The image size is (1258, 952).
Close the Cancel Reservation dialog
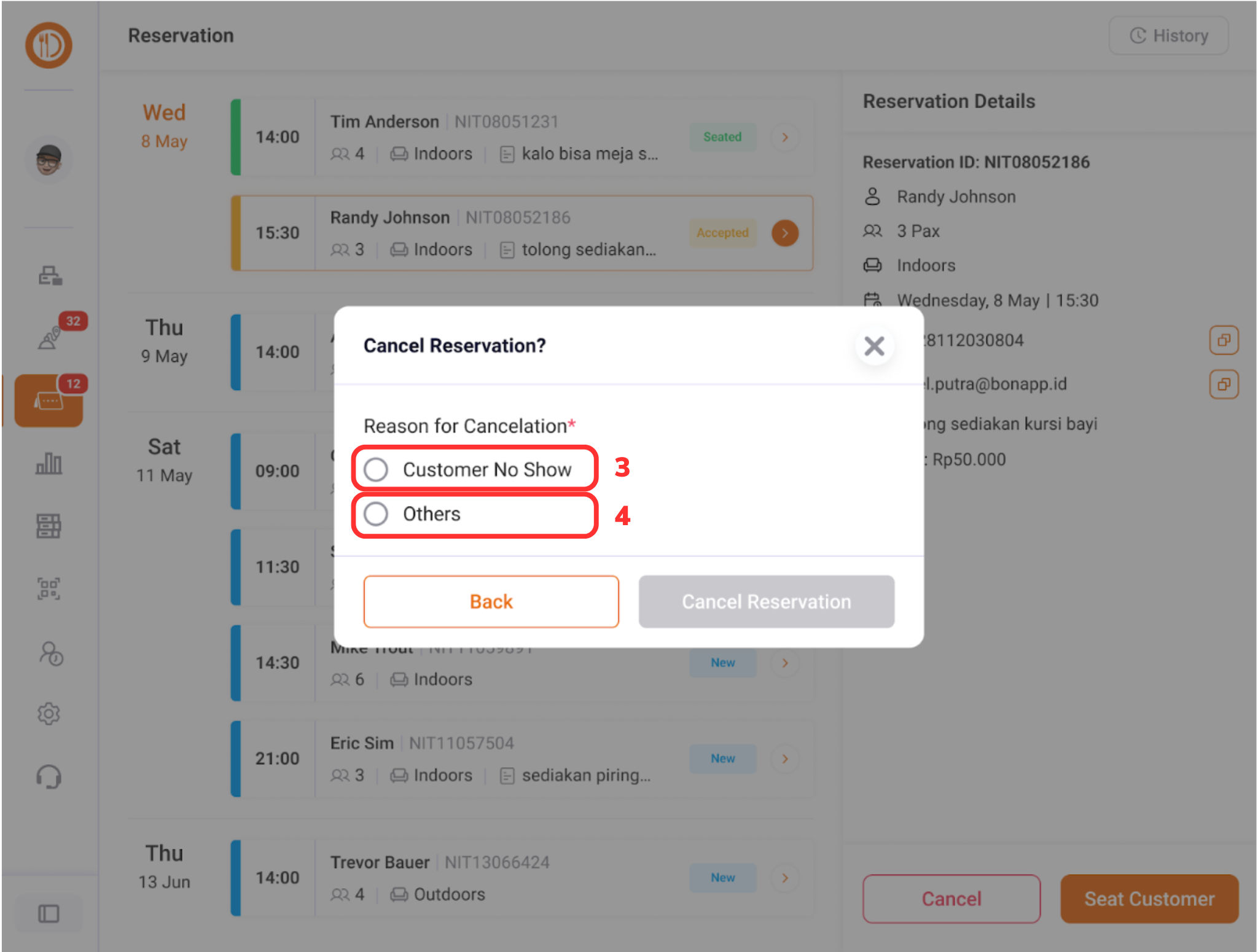point(874,346)
